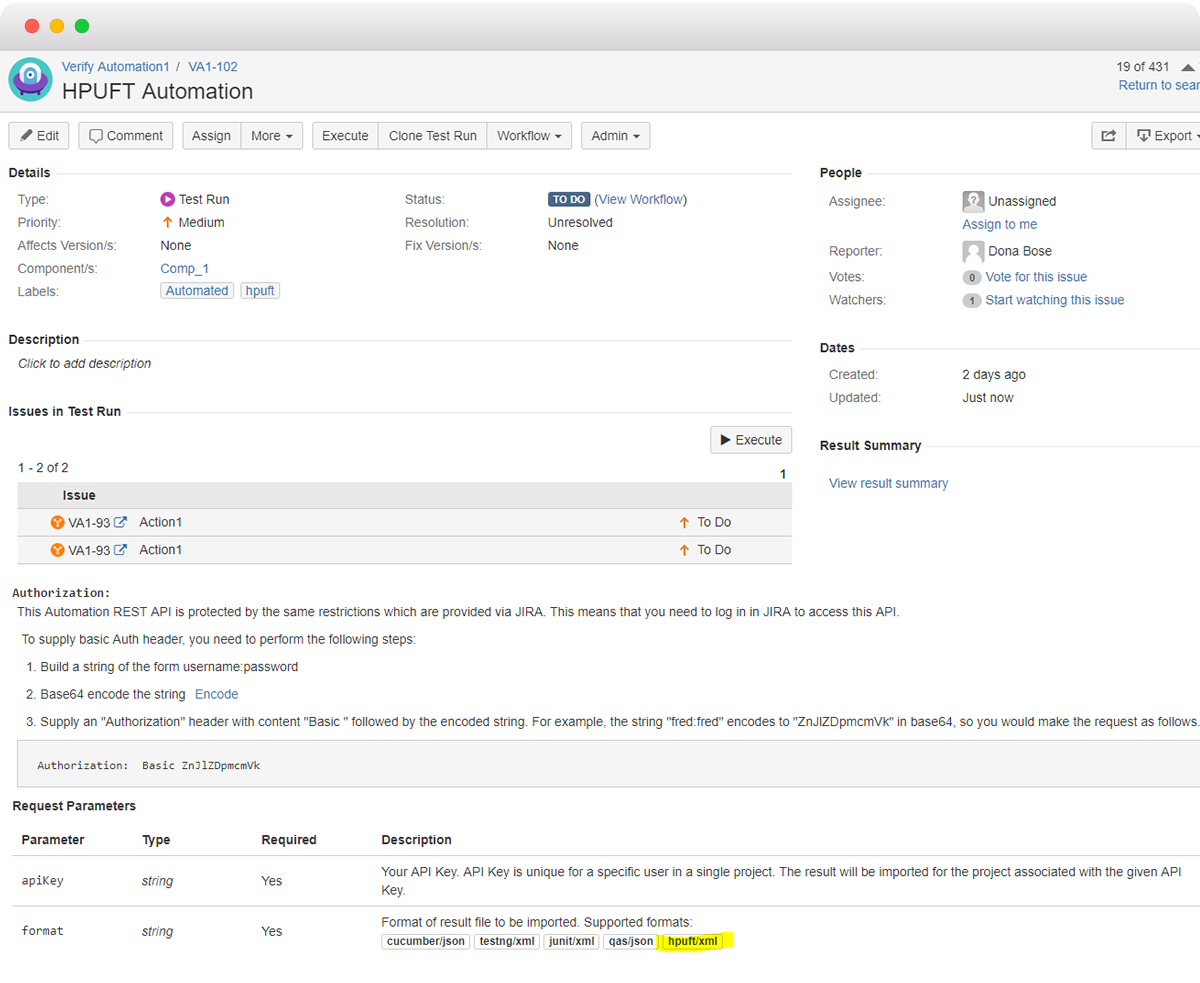Click Return to search link
1200x983 pixels.
point(1159,85)
